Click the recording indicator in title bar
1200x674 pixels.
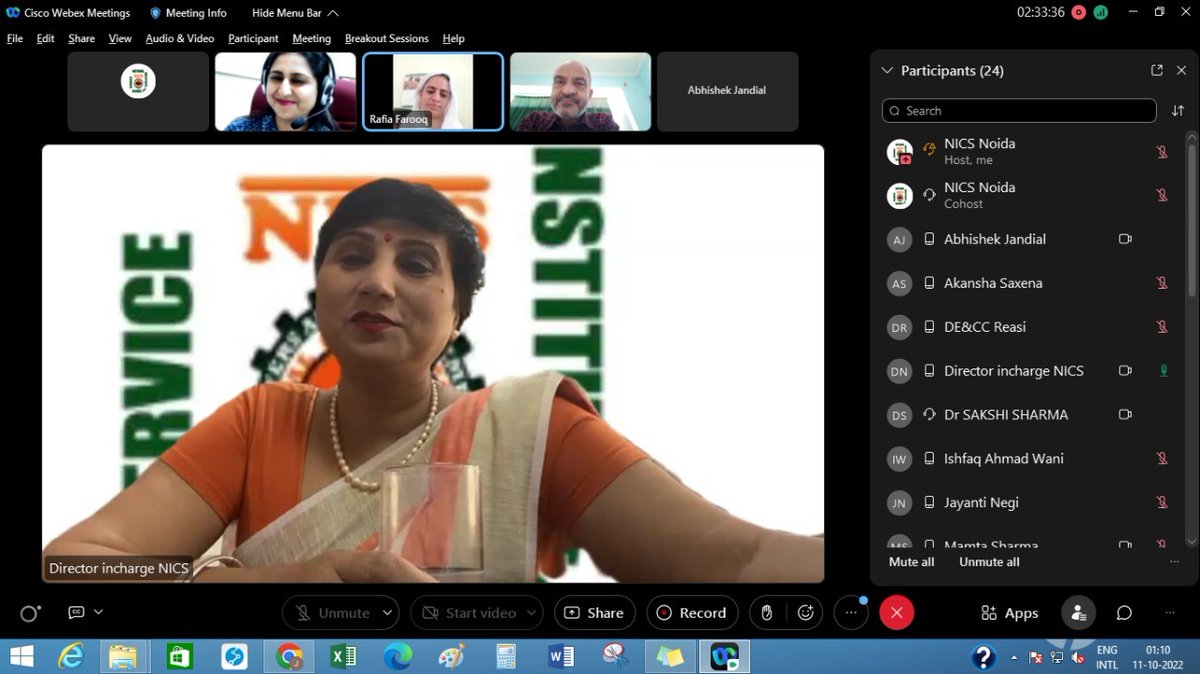pos(1078,13)
